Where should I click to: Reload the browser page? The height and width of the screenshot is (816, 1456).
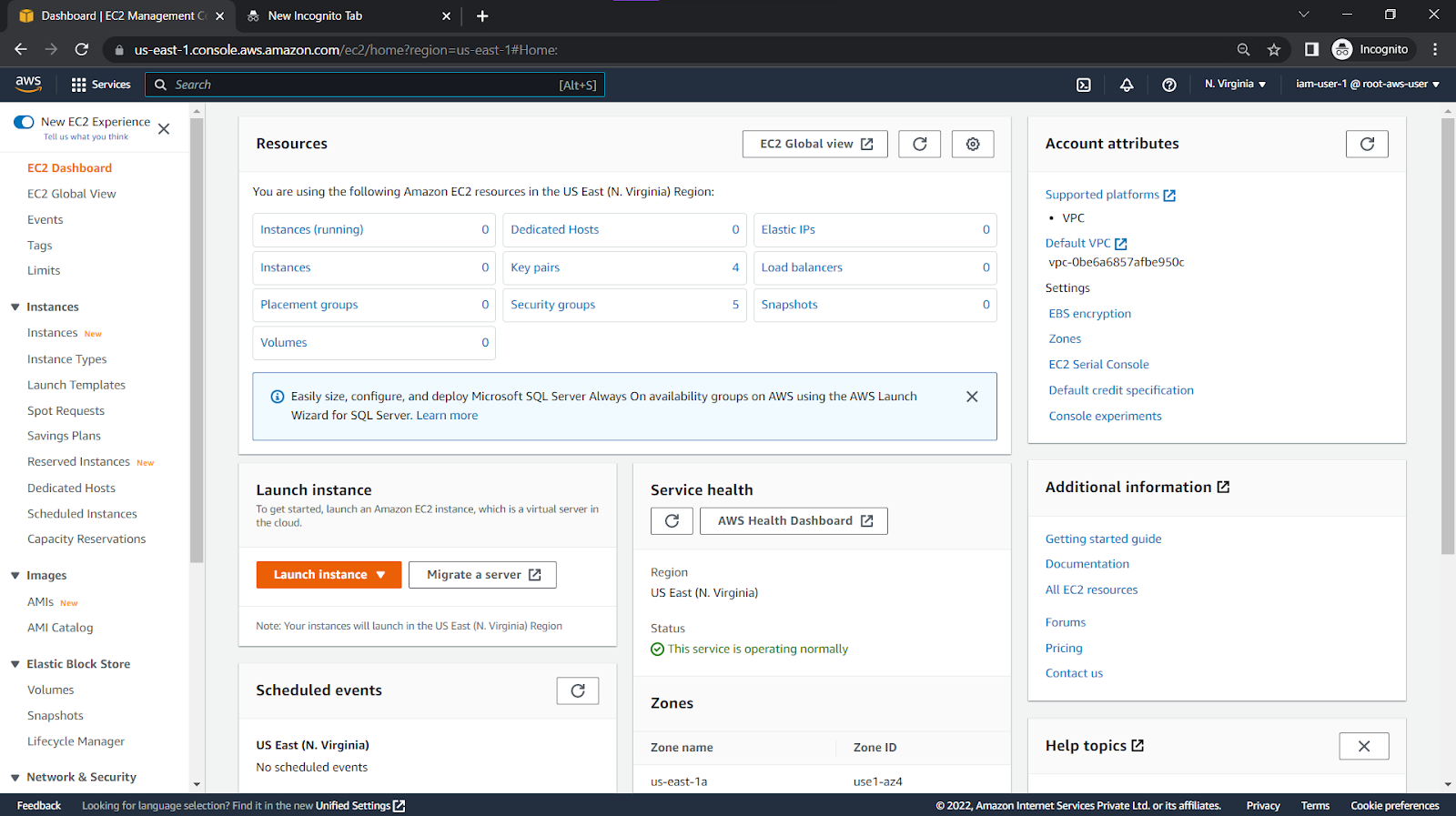[82, 49]
